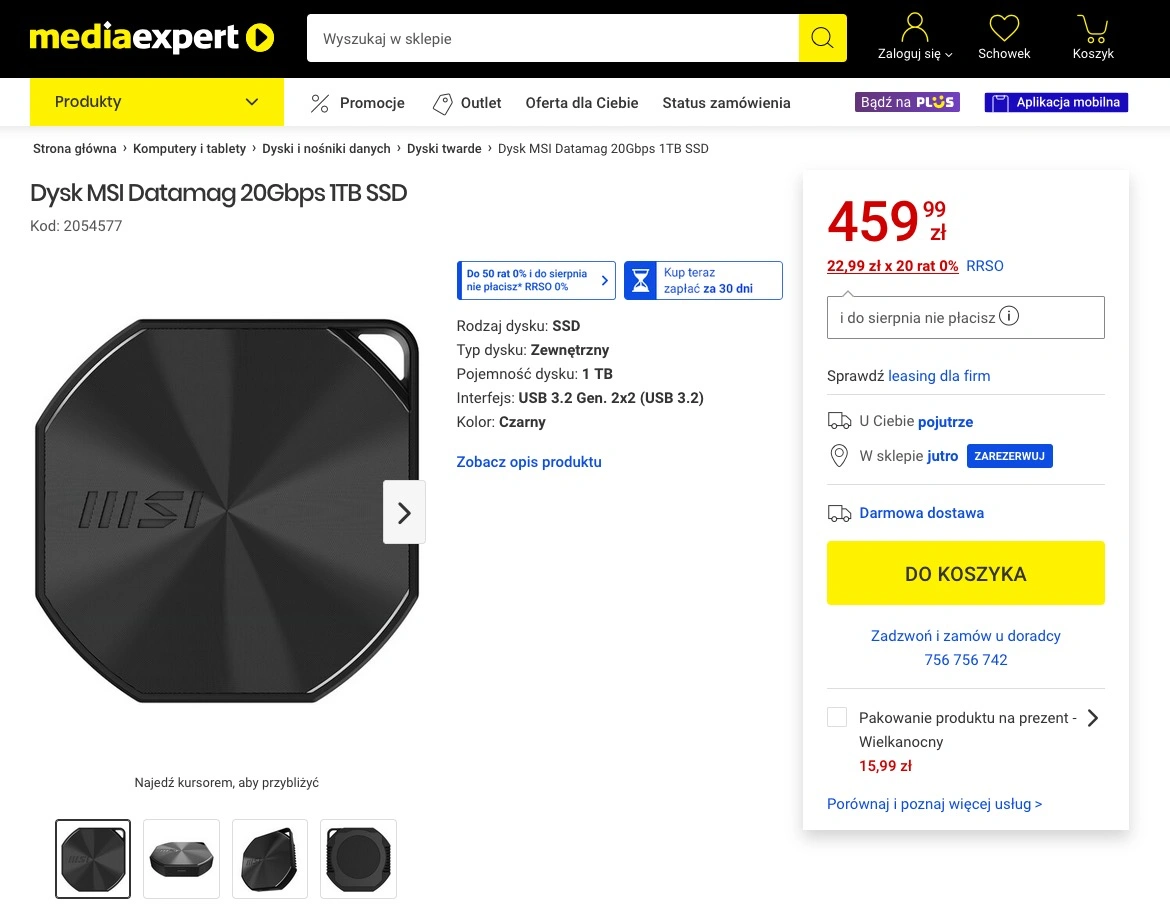Focus the Wyszukaj w sklepie search field
This screenshot has width=1170, height=915.
[553, 38]
